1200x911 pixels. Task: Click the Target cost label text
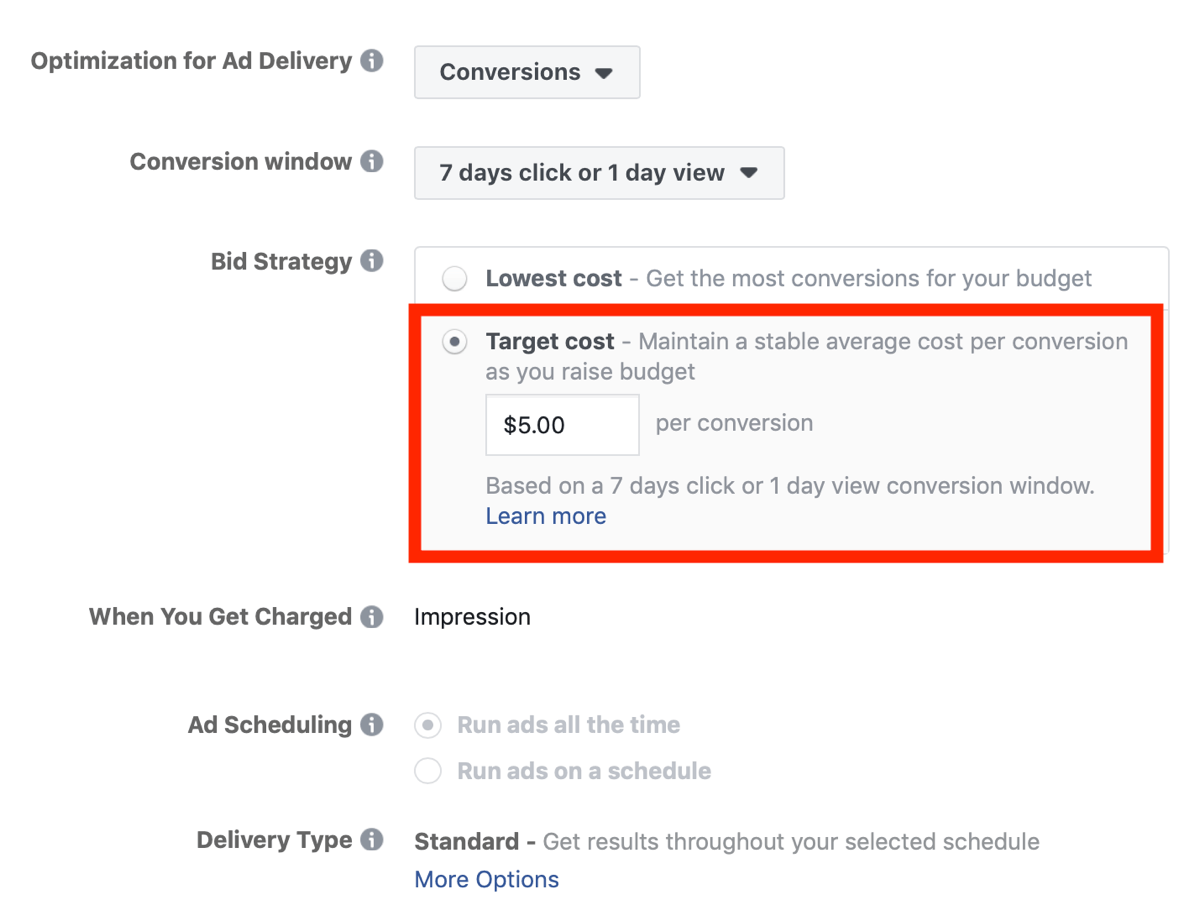point(550,342)
